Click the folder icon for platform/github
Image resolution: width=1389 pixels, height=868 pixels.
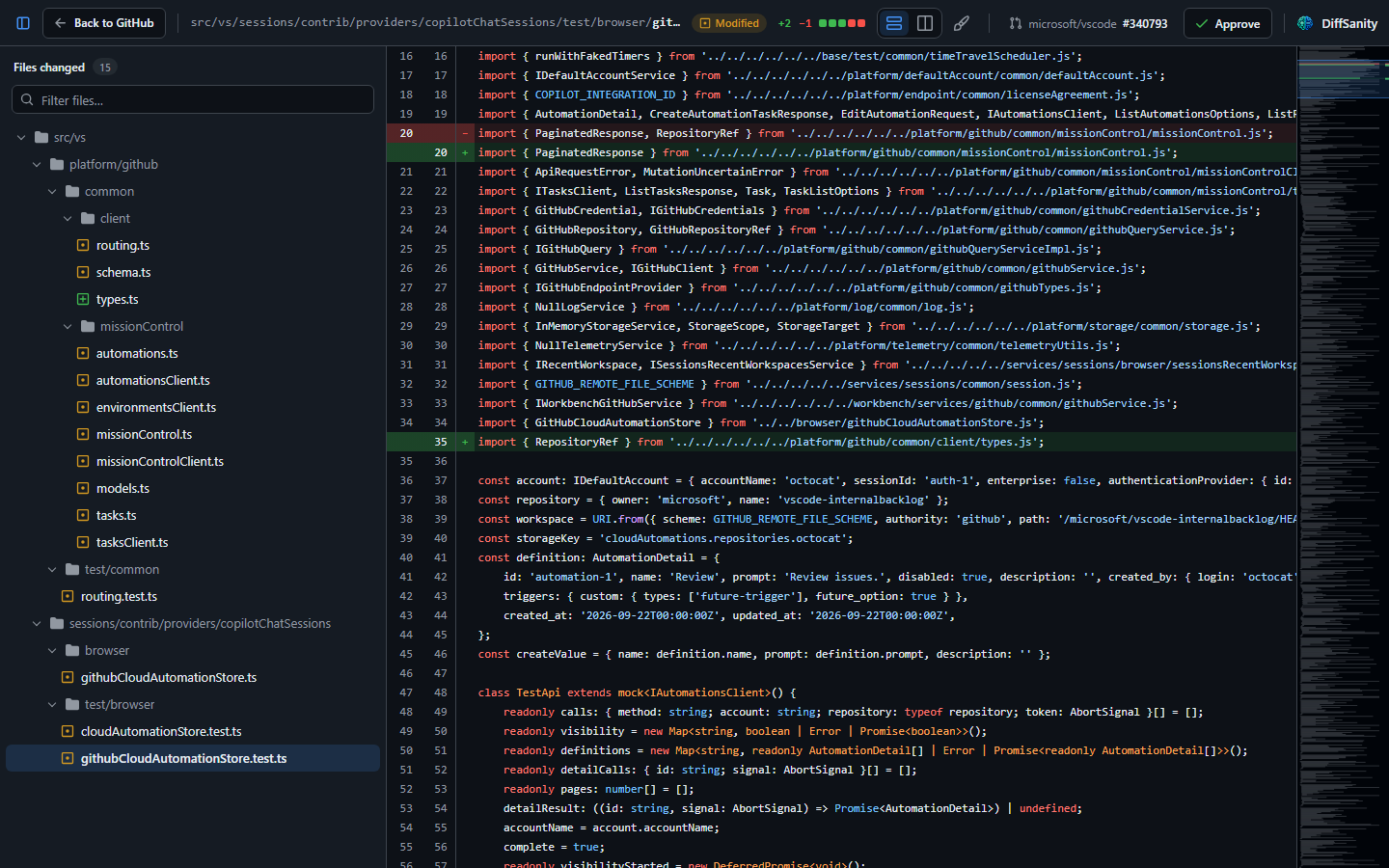(57, 164)
